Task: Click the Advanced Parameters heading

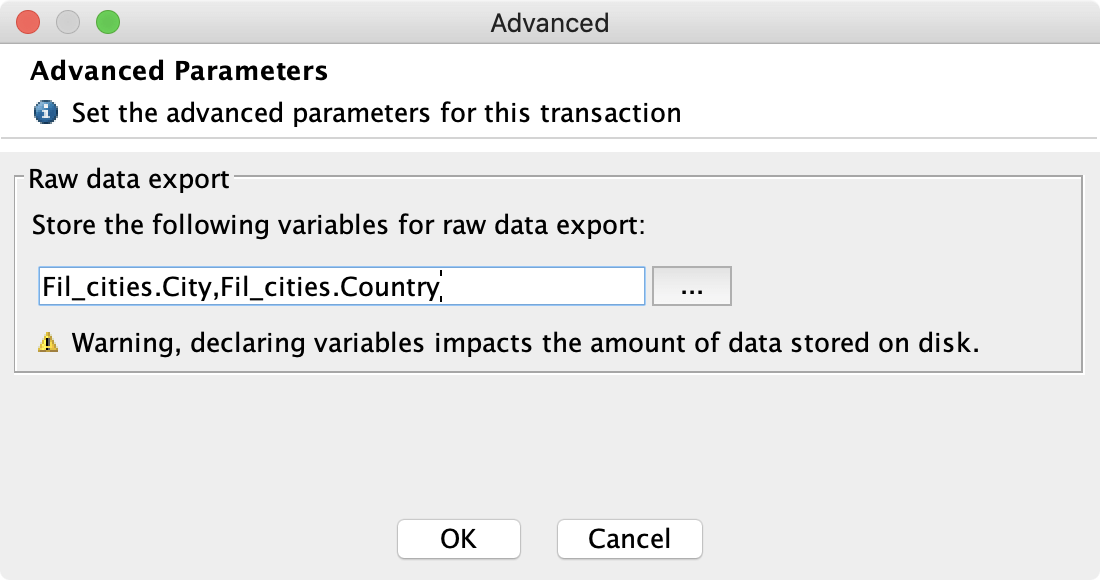Action: click(x=179, y=71)
